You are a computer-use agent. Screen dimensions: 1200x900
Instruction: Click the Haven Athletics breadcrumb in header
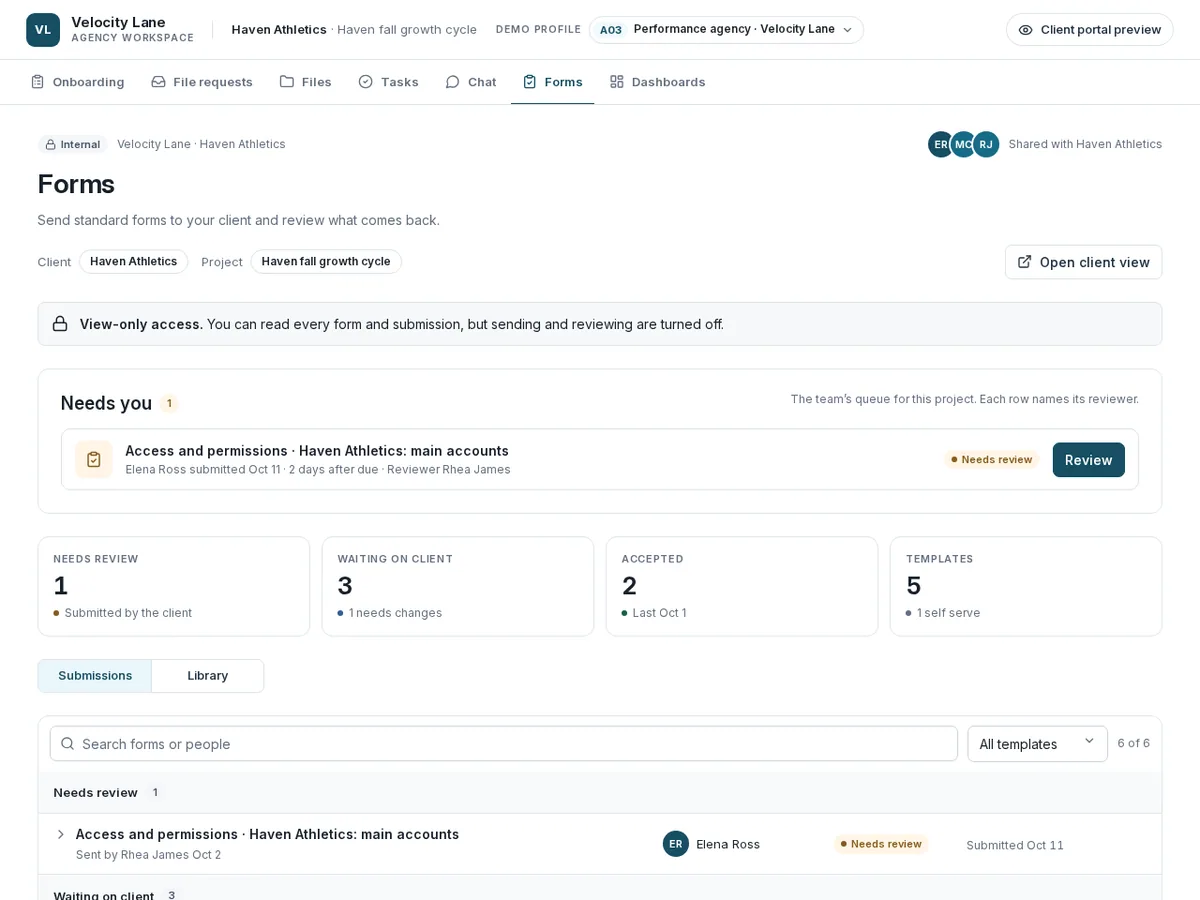point(279,30)
